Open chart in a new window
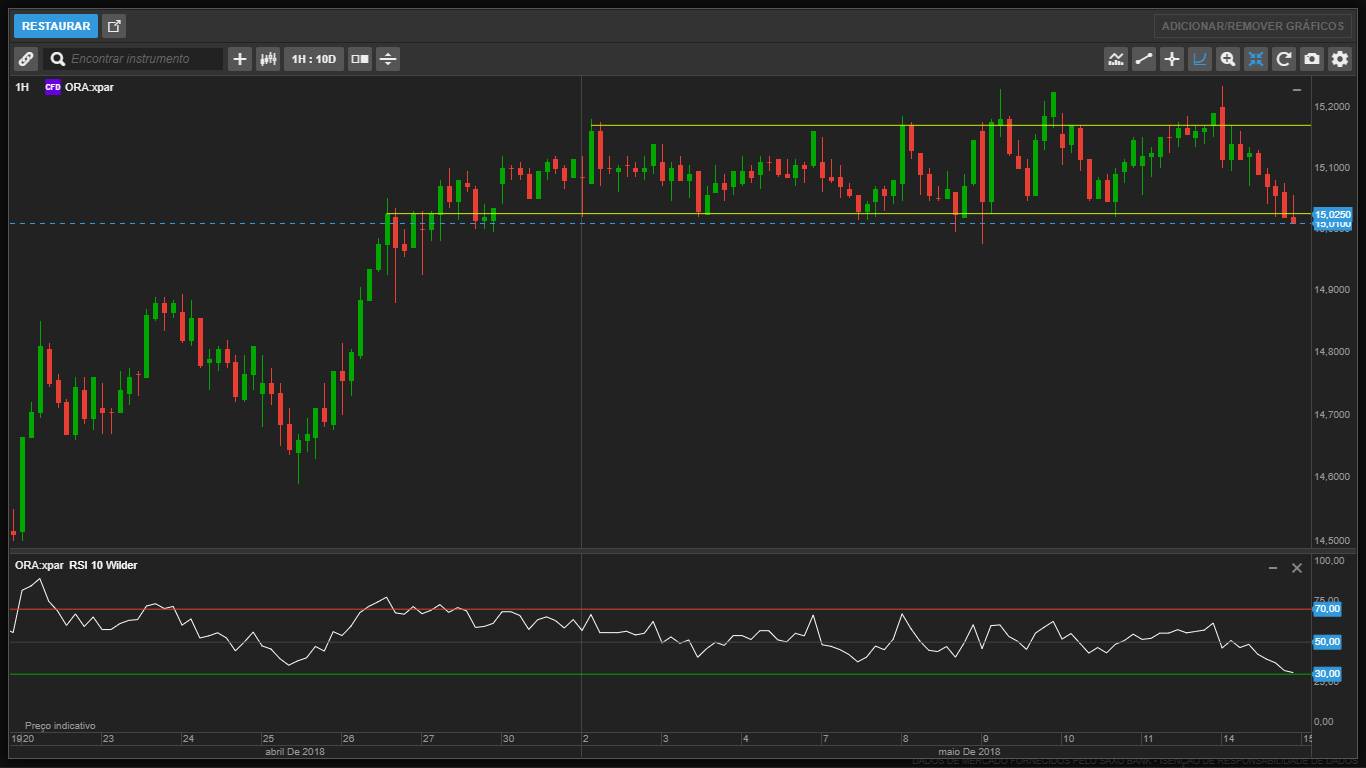The image size is (1366, 768). [x=114, y=26]
